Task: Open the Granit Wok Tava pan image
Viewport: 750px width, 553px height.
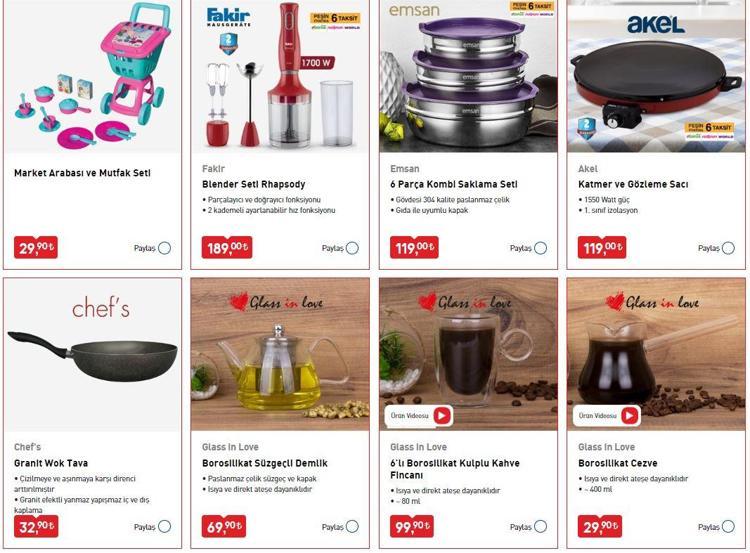Action: click(x=92, y=355)
